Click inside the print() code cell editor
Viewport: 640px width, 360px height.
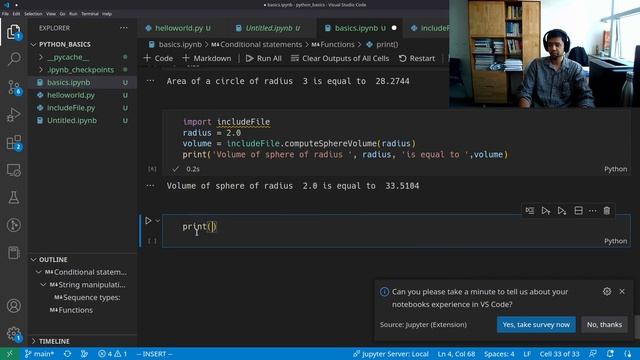pos(396,227)
